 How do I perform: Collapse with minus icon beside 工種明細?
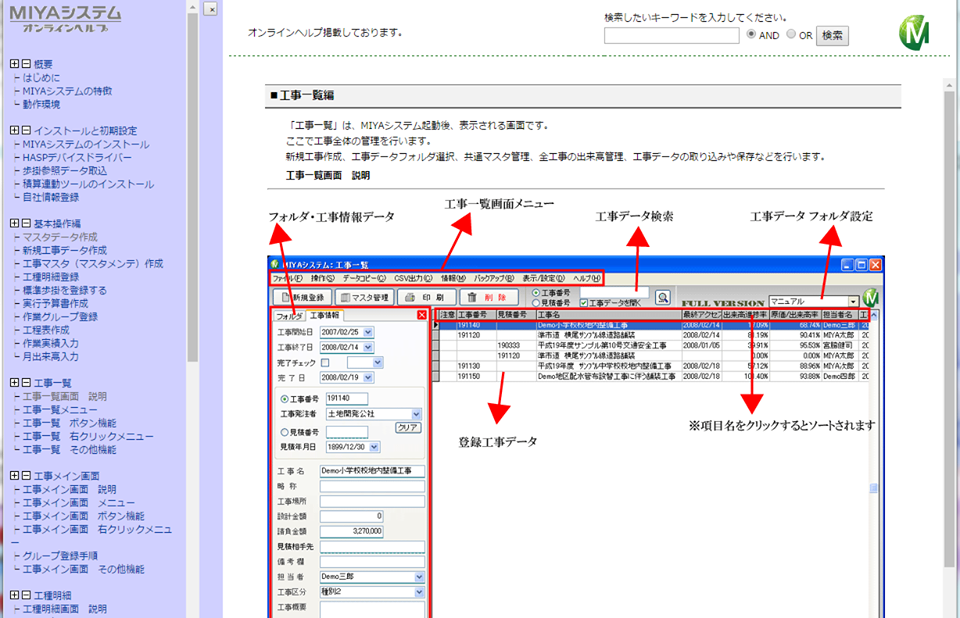[x=26, y=595]
